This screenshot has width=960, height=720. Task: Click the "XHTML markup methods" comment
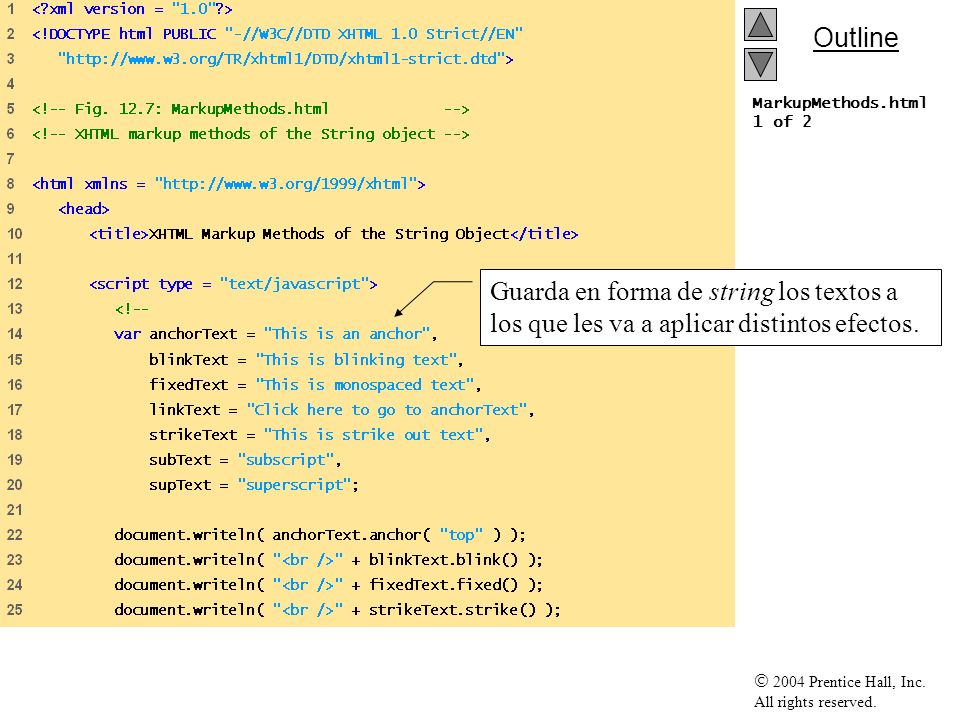(x=250, y=134)
